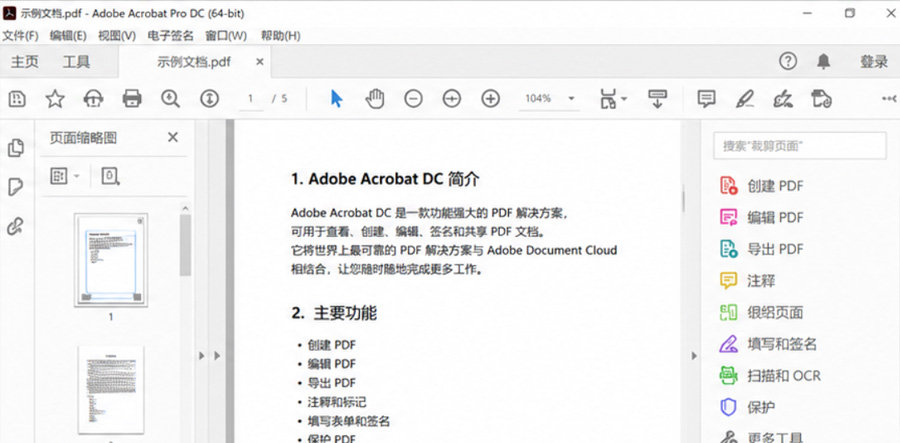Select the highlighter pen tool
Viewport: 900px width, 443px height.
coord(744,99)
